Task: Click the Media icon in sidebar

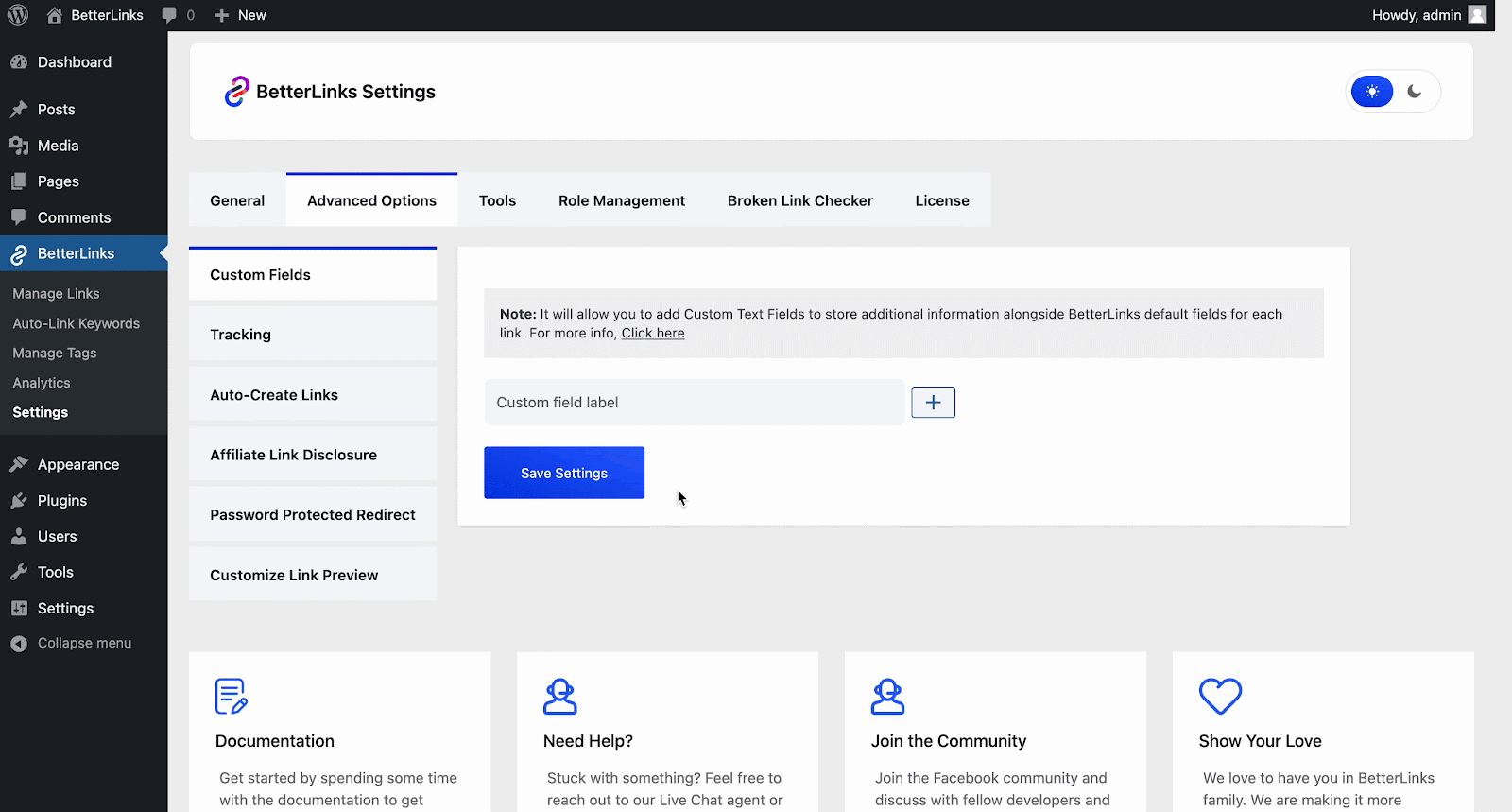Action: [19, 146]
